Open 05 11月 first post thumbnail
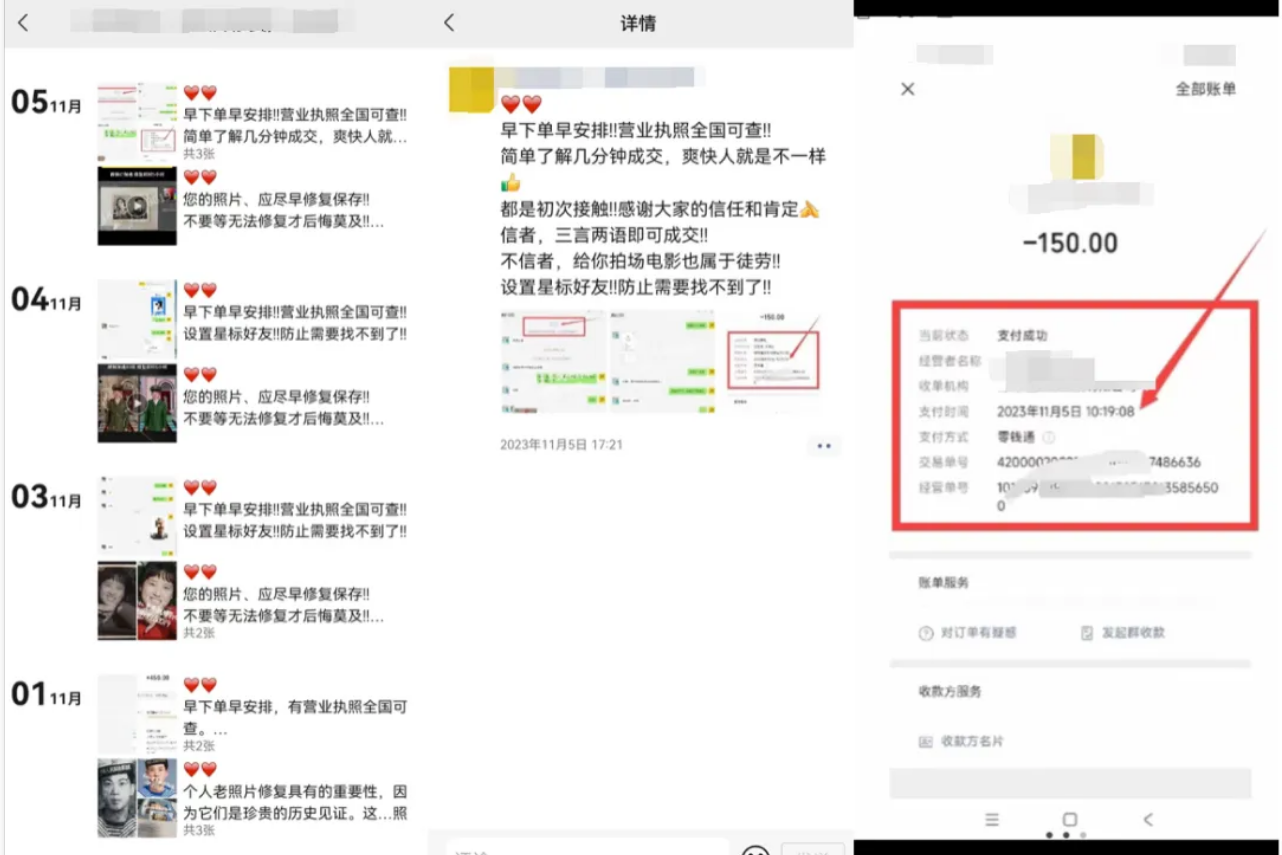1282x855 pixels. click(x=137, y=122)
